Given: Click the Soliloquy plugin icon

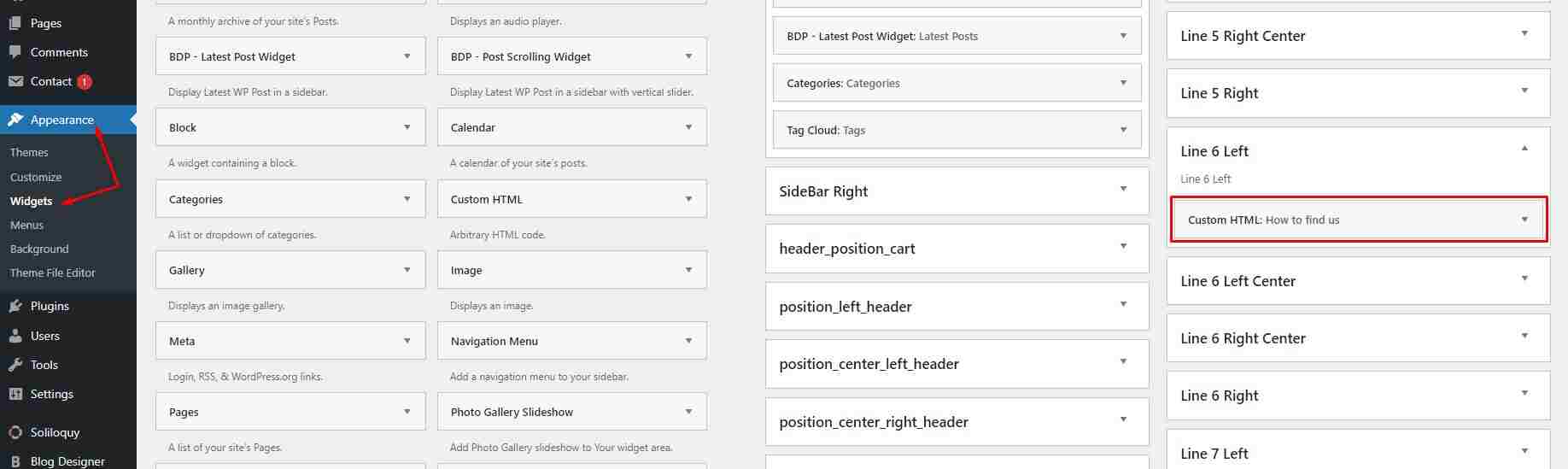Looking at the screenshot, I should 15,432.
